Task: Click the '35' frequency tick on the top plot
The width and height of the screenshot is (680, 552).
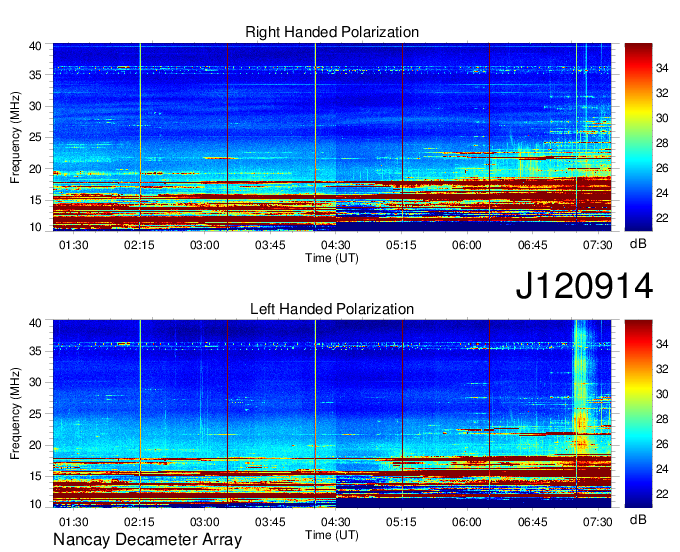Action: [x=35, y=75]
